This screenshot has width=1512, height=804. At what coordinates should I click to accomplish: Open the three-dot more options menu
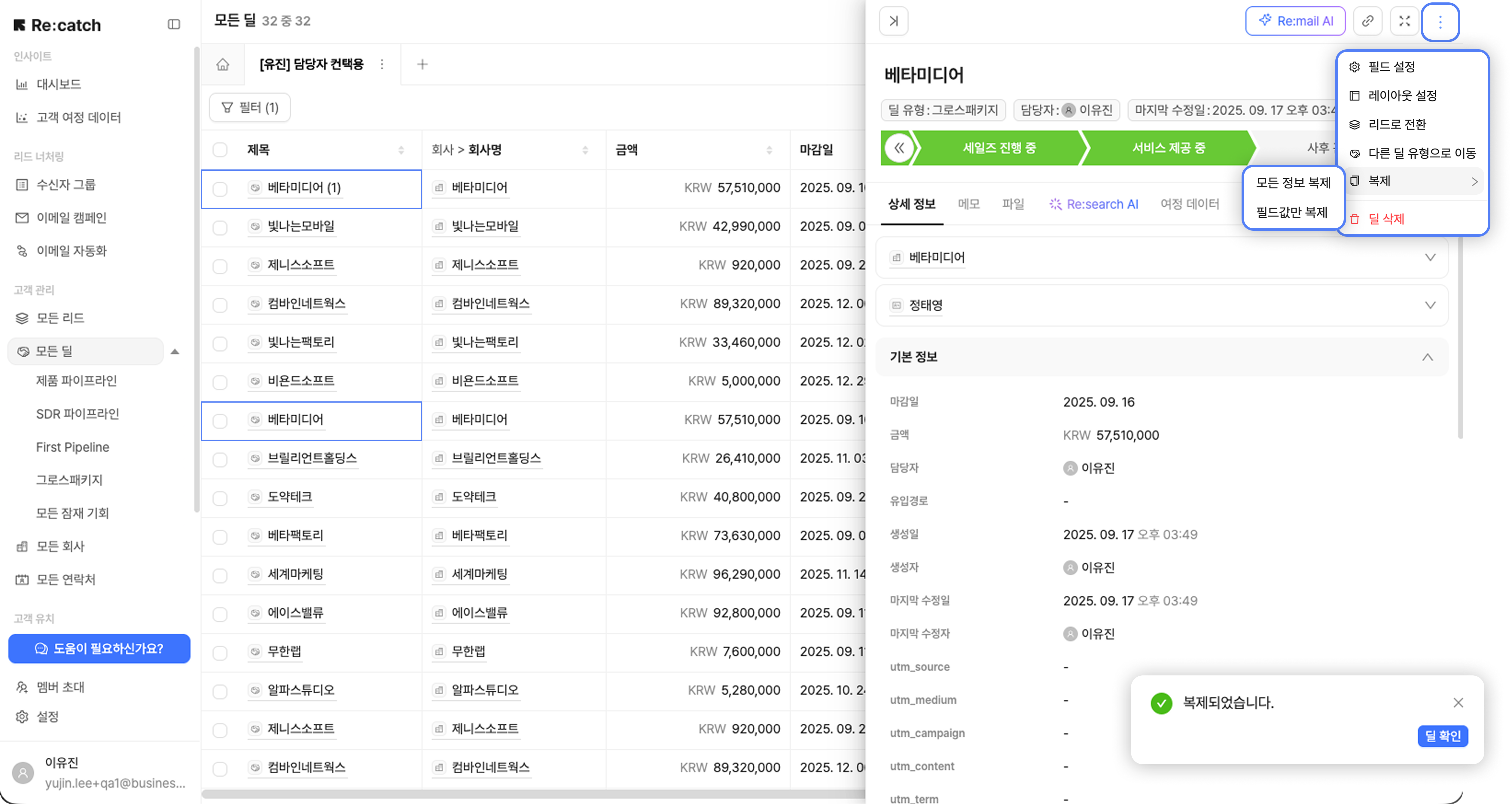pos(1440,22)
